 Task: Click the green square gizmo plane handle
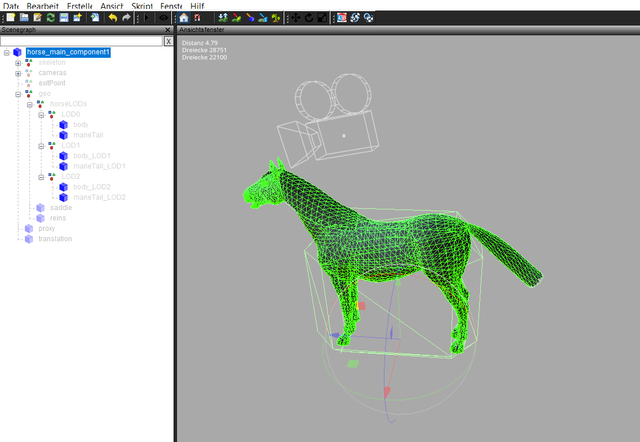[x=353, y=364]
